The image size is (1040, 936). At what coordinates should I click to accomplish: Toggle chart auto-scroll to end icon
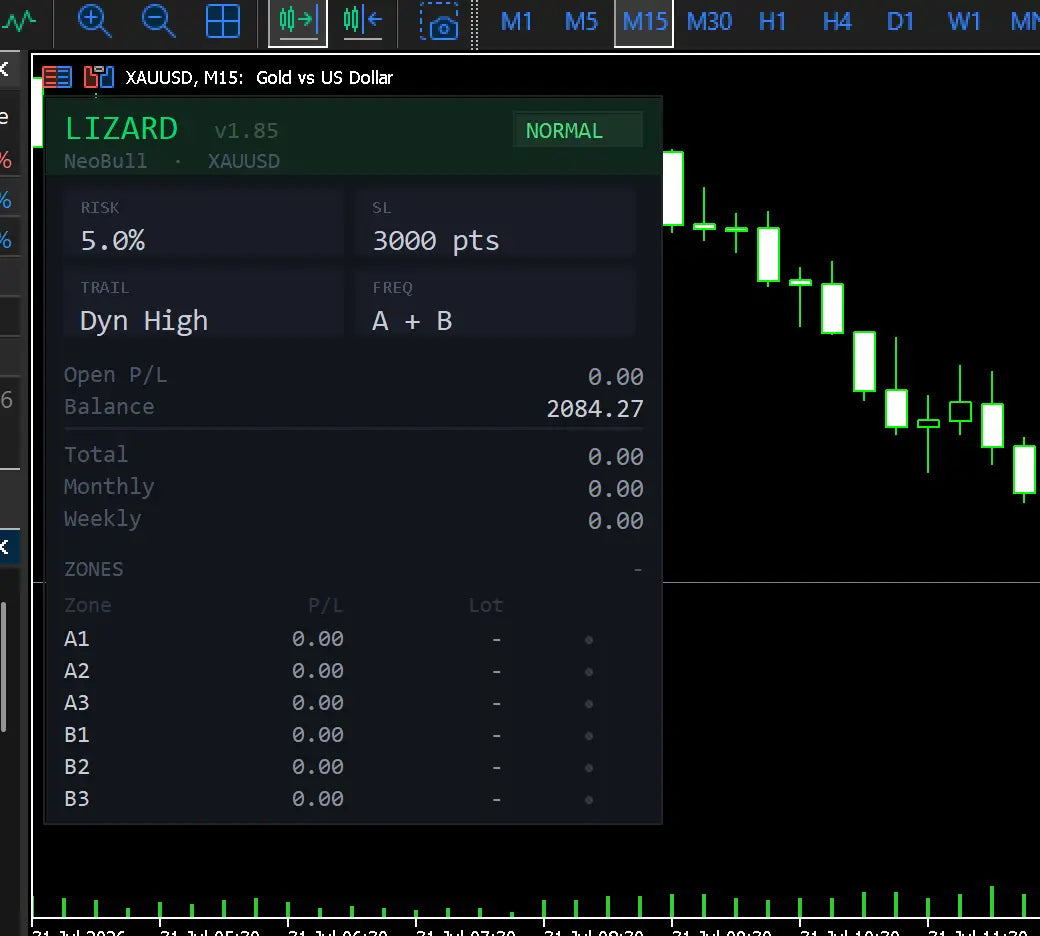click(x=298, y=22)
